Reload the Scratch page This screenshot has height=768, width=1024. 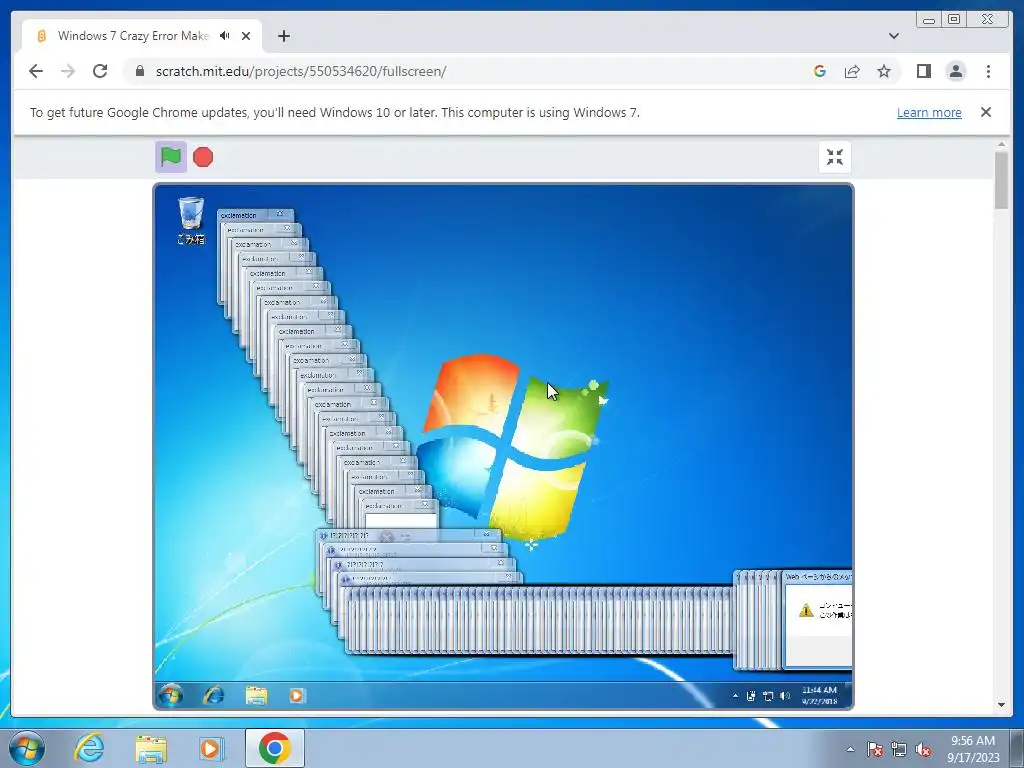[x=100, y=71]
